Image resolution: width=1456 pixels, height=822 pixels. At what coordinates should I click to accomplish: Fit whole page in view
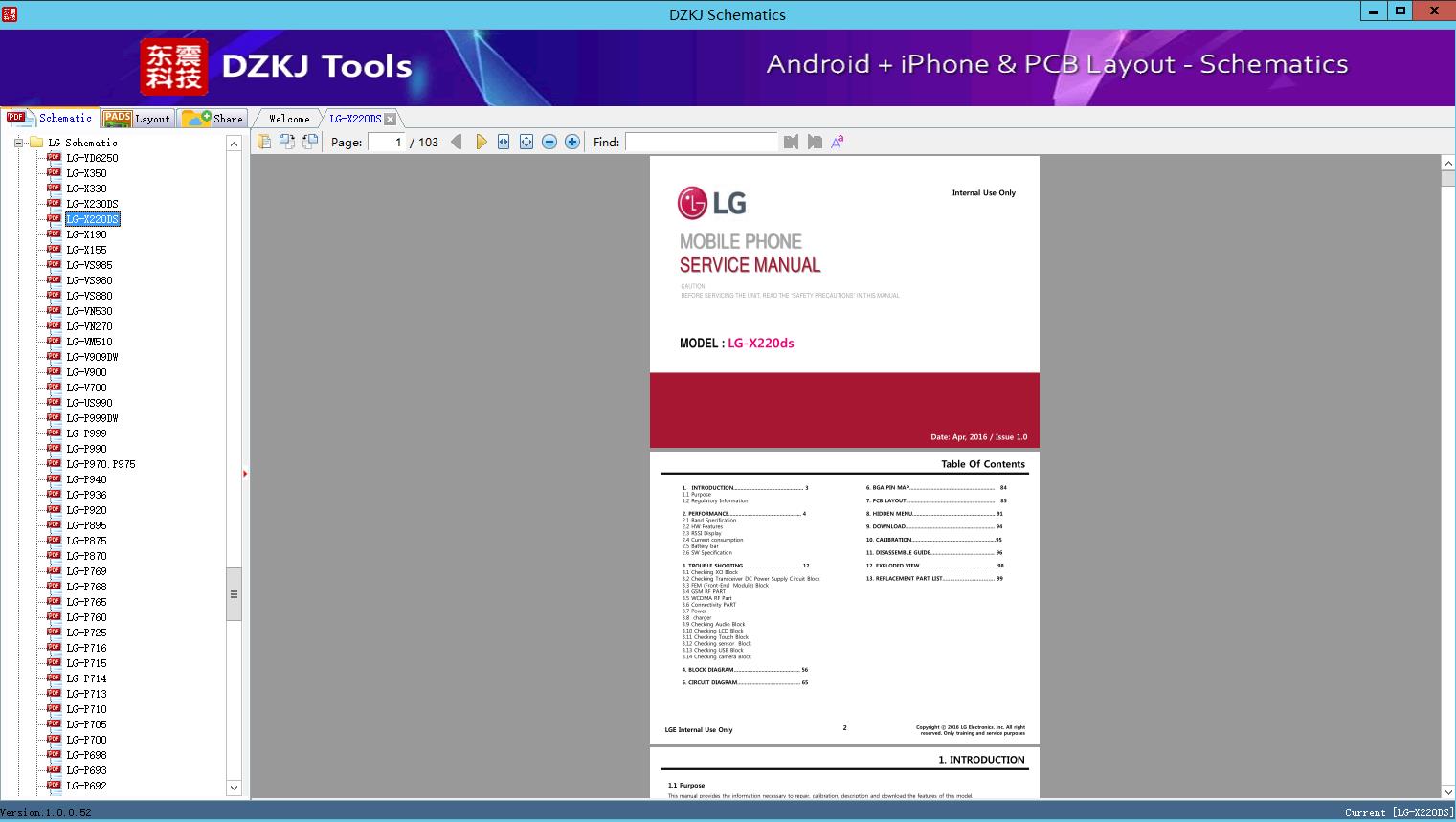(x=526, y=142)
